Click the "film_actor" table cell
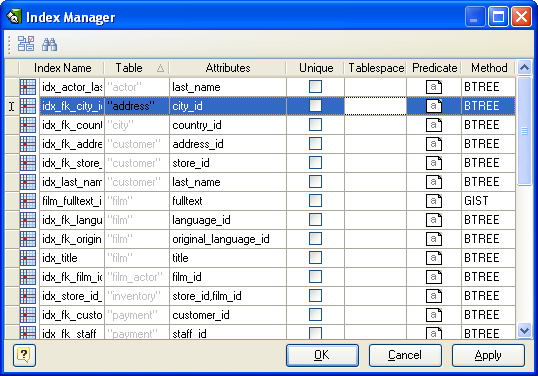The image size is (538, 376). point(137,277)
